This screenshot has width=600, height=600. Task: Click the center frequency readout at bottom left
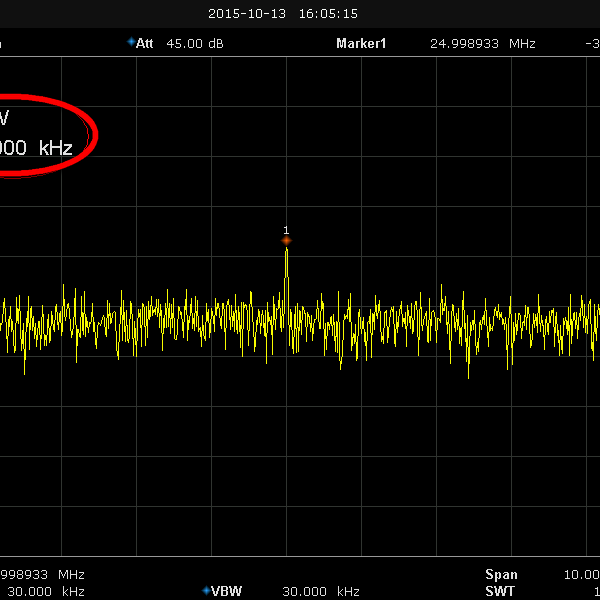coord(42,574)
